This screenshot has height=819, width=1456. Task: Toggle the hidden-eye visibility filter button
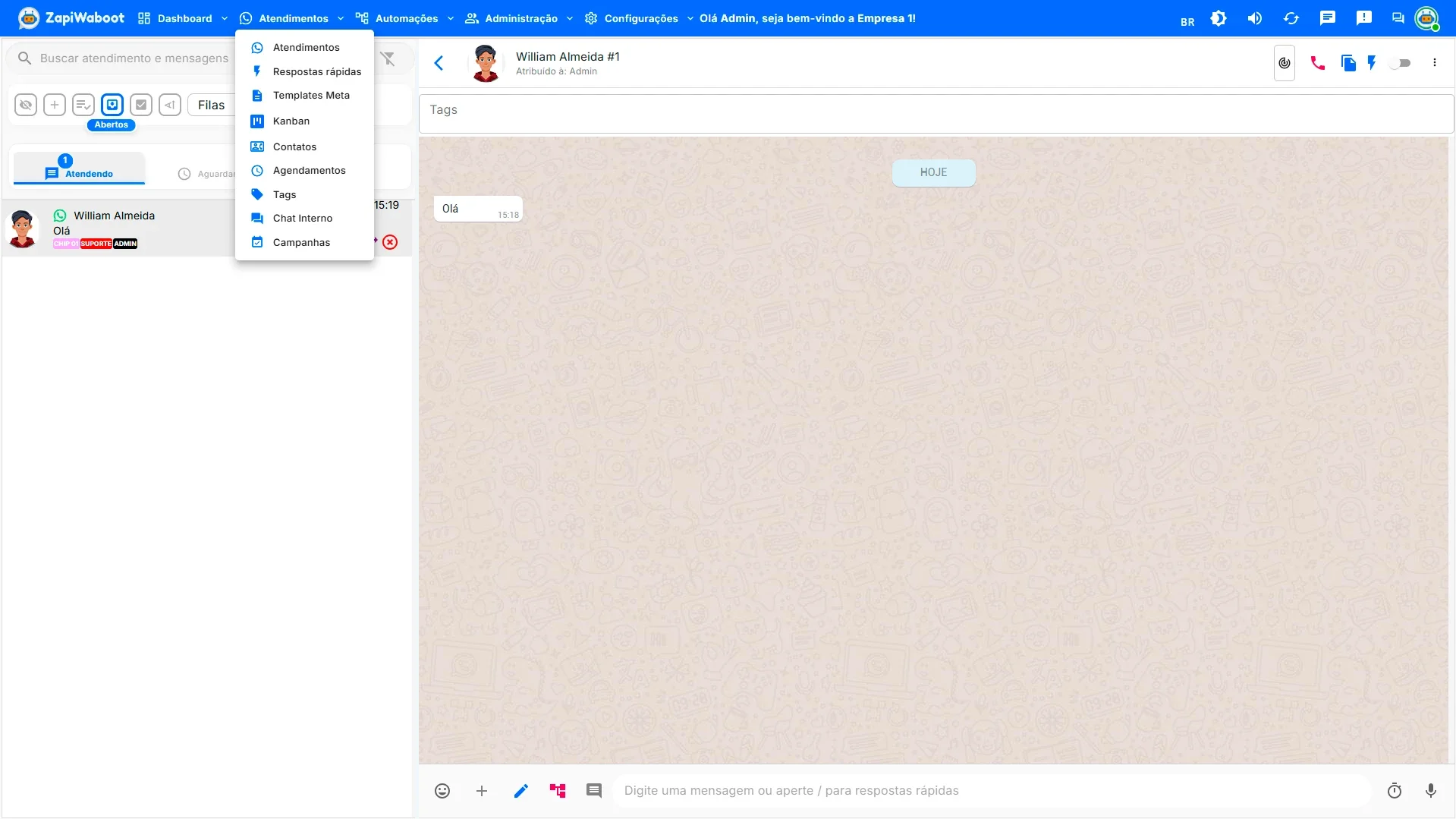(x=26, y=105)
